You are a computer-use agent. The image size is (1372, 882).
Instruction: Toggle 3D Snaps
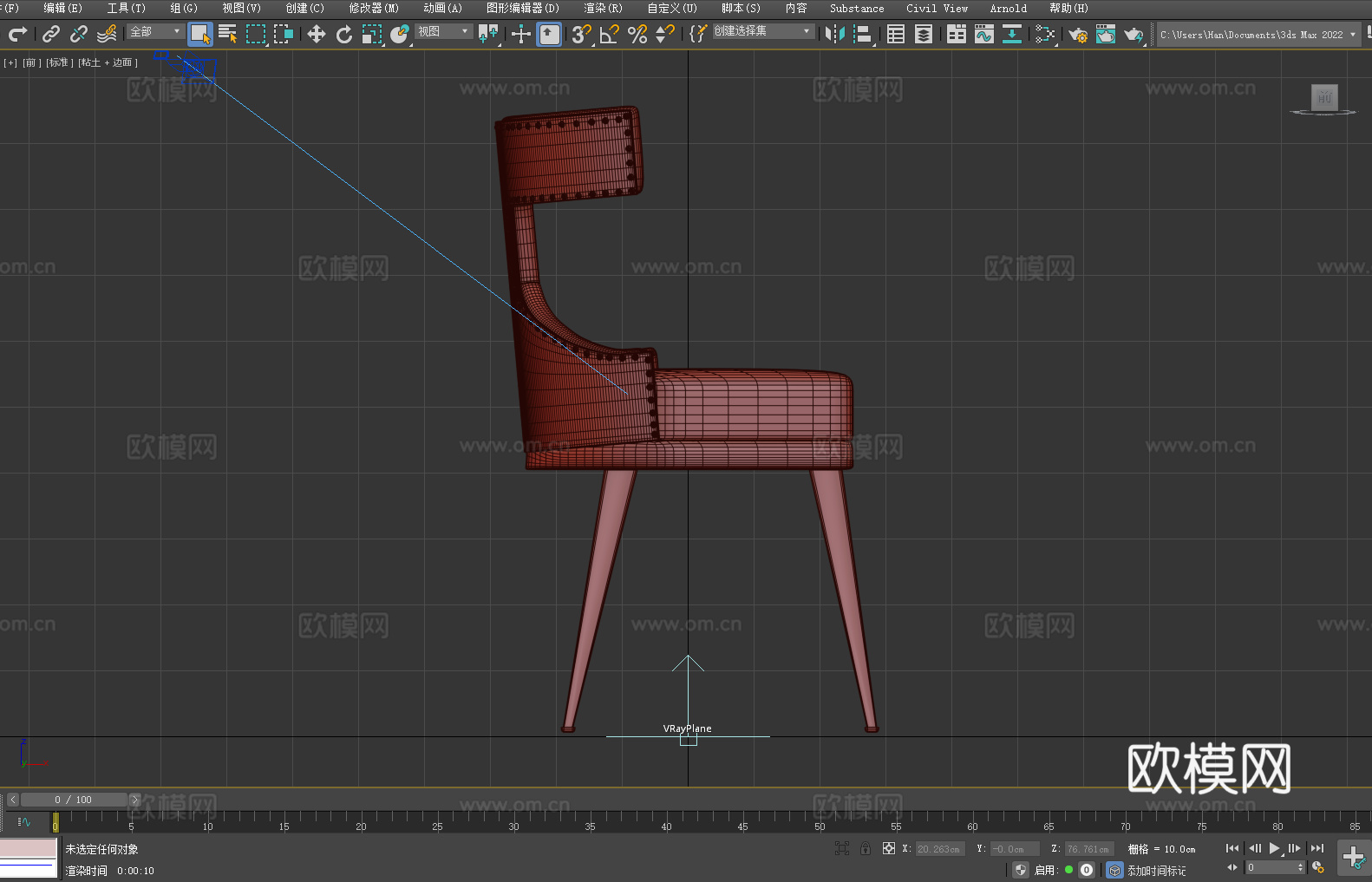click(x=582, y=34)
